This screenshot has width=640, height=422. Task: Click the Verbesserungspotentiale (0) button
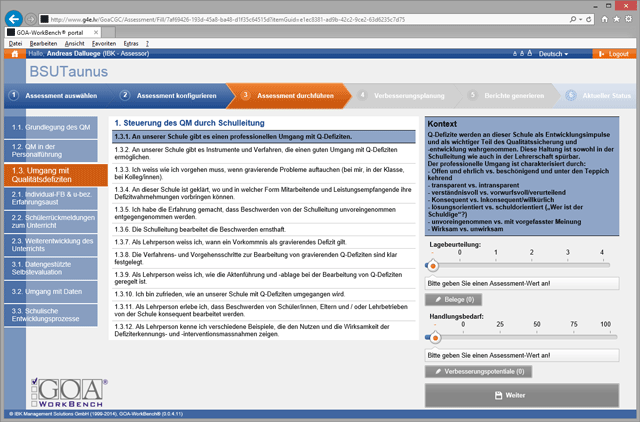tap(478, 372)
